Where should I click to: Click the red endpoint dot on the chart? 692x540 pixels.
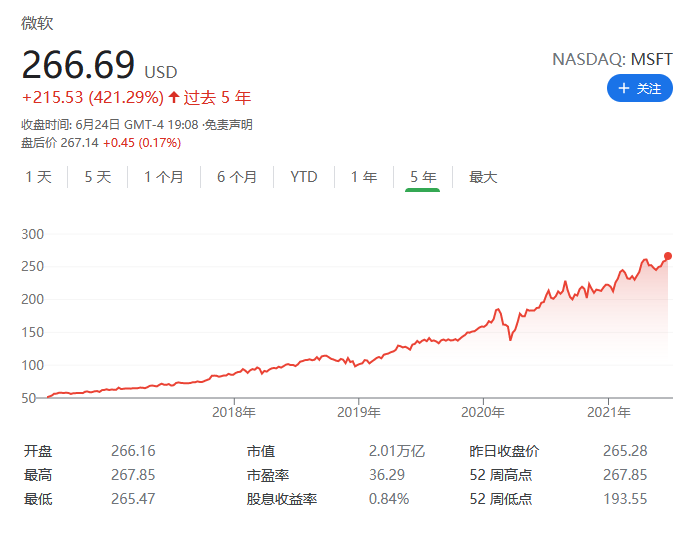pyautogui.click(x=667, y=256)
